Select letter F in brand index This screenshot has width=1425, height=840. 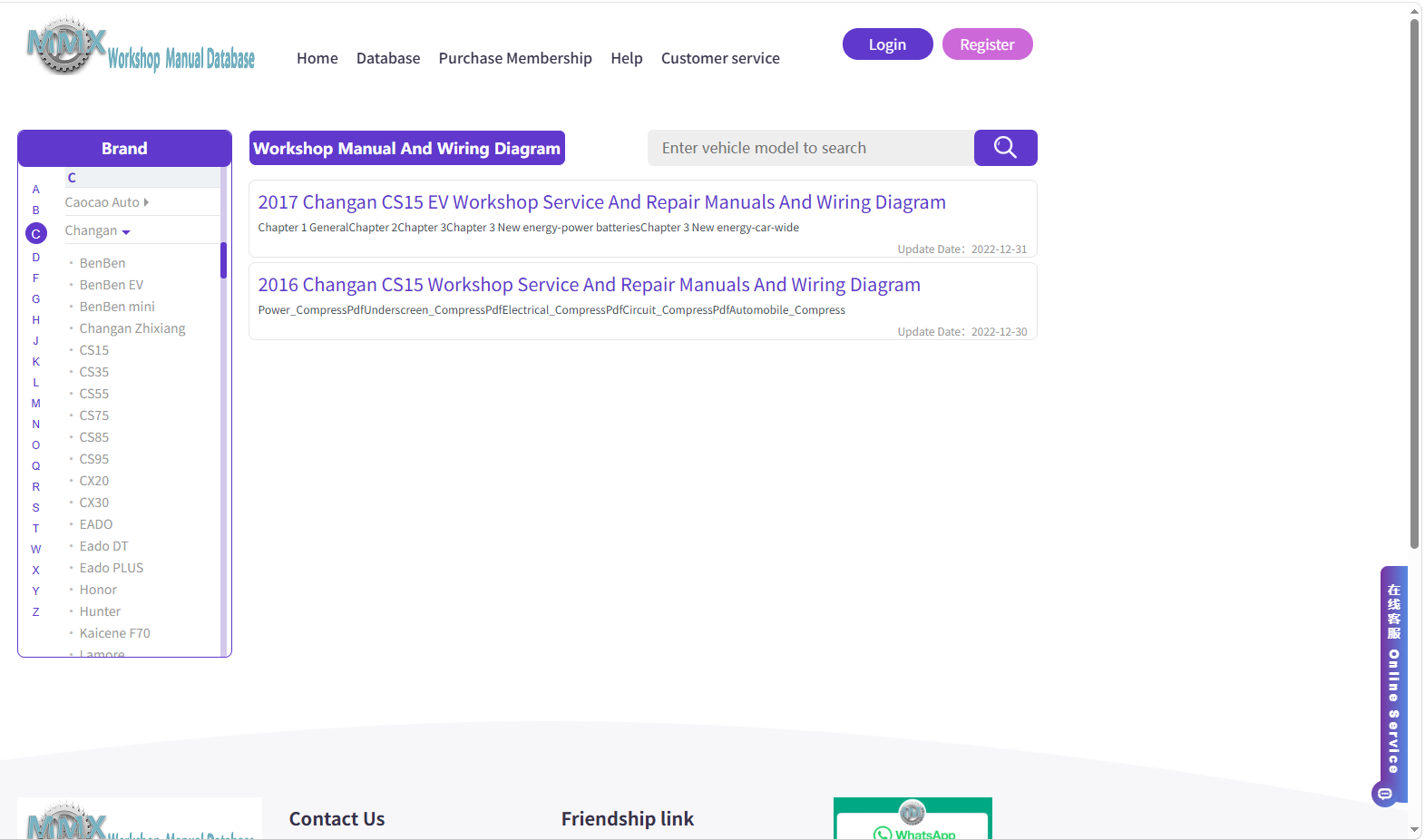point(36,278)
